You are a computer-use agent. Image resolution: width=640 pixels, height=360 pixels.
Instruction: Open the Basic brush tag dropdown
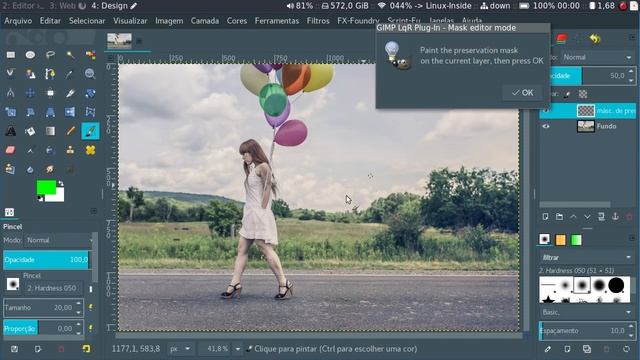tap(586, 312)
